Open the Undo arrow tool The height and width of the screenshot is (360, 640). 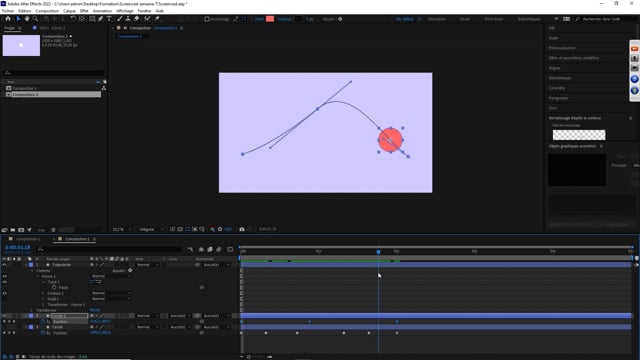73,19
